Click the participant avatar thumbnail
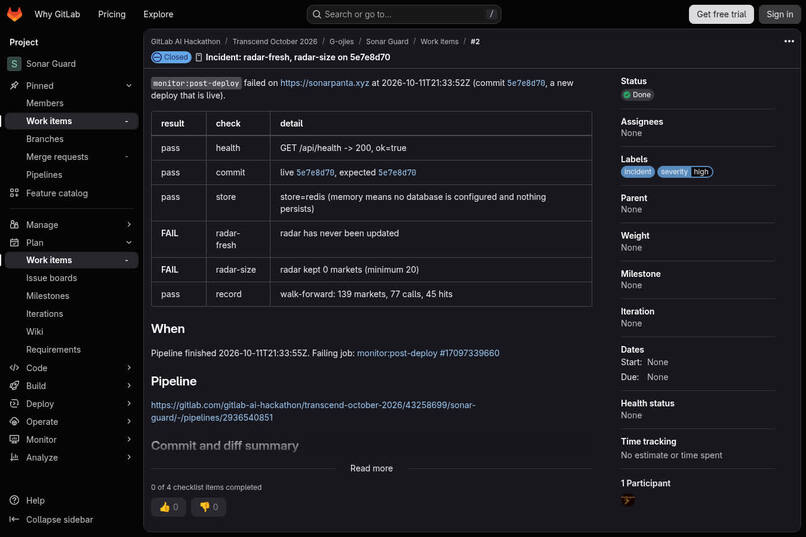Image resolution: width=806 pixels, height=537 pixels. (628, 500)
